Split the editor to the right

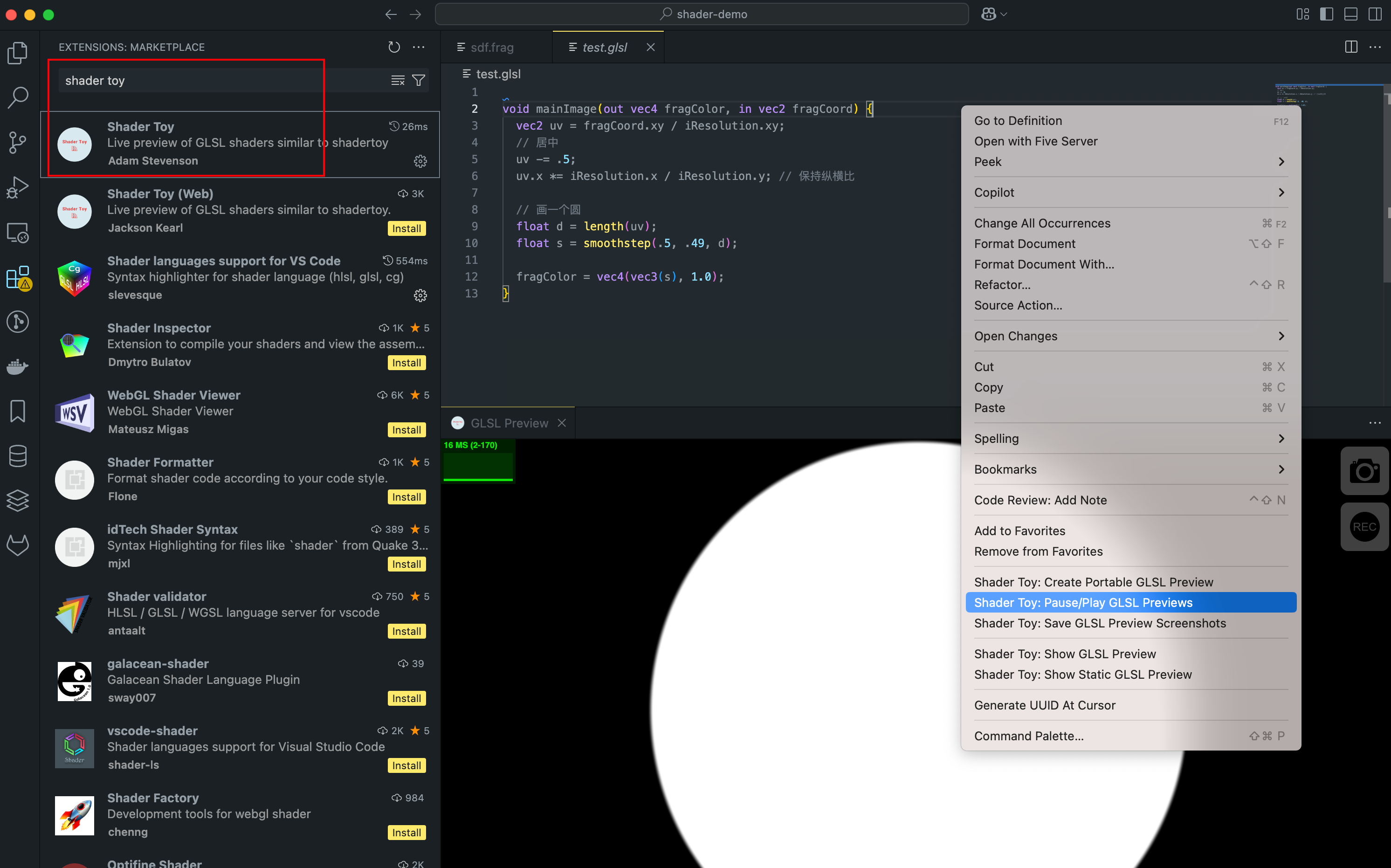click(1351, 47)
